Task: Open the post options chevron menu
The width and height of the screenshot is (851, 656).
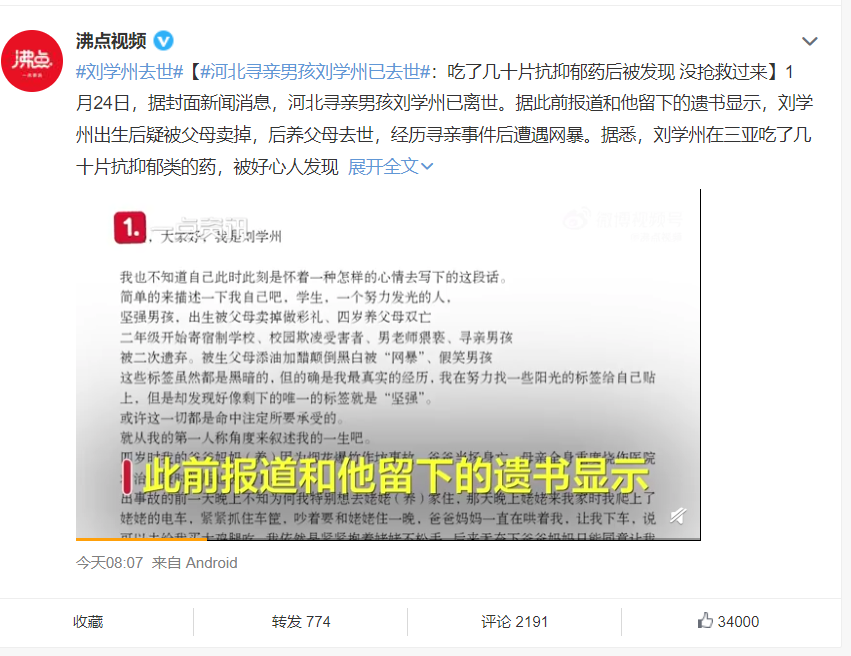Action: 809,41
